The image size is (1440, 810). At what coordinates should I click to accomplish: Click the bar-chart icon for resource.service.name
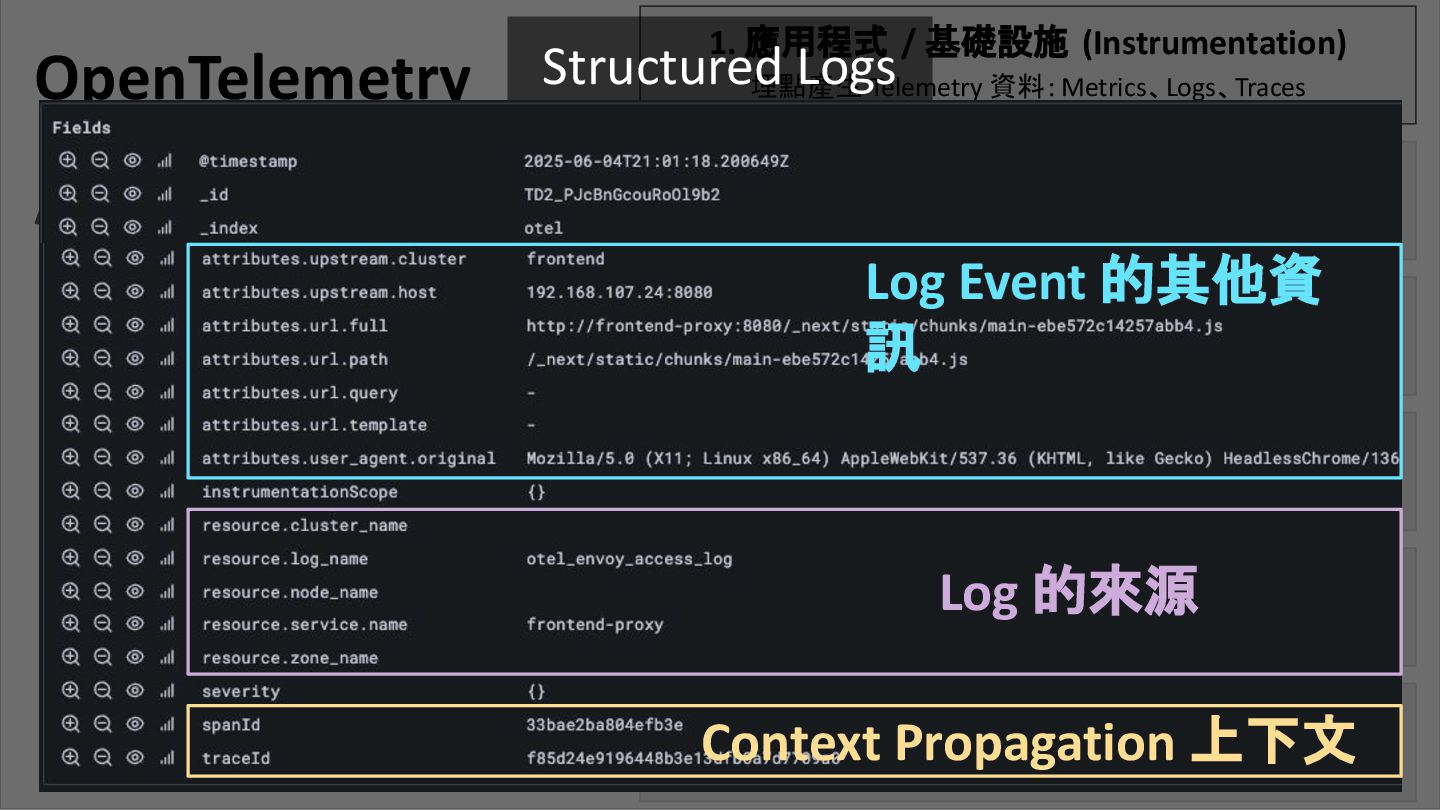(166, 623)
